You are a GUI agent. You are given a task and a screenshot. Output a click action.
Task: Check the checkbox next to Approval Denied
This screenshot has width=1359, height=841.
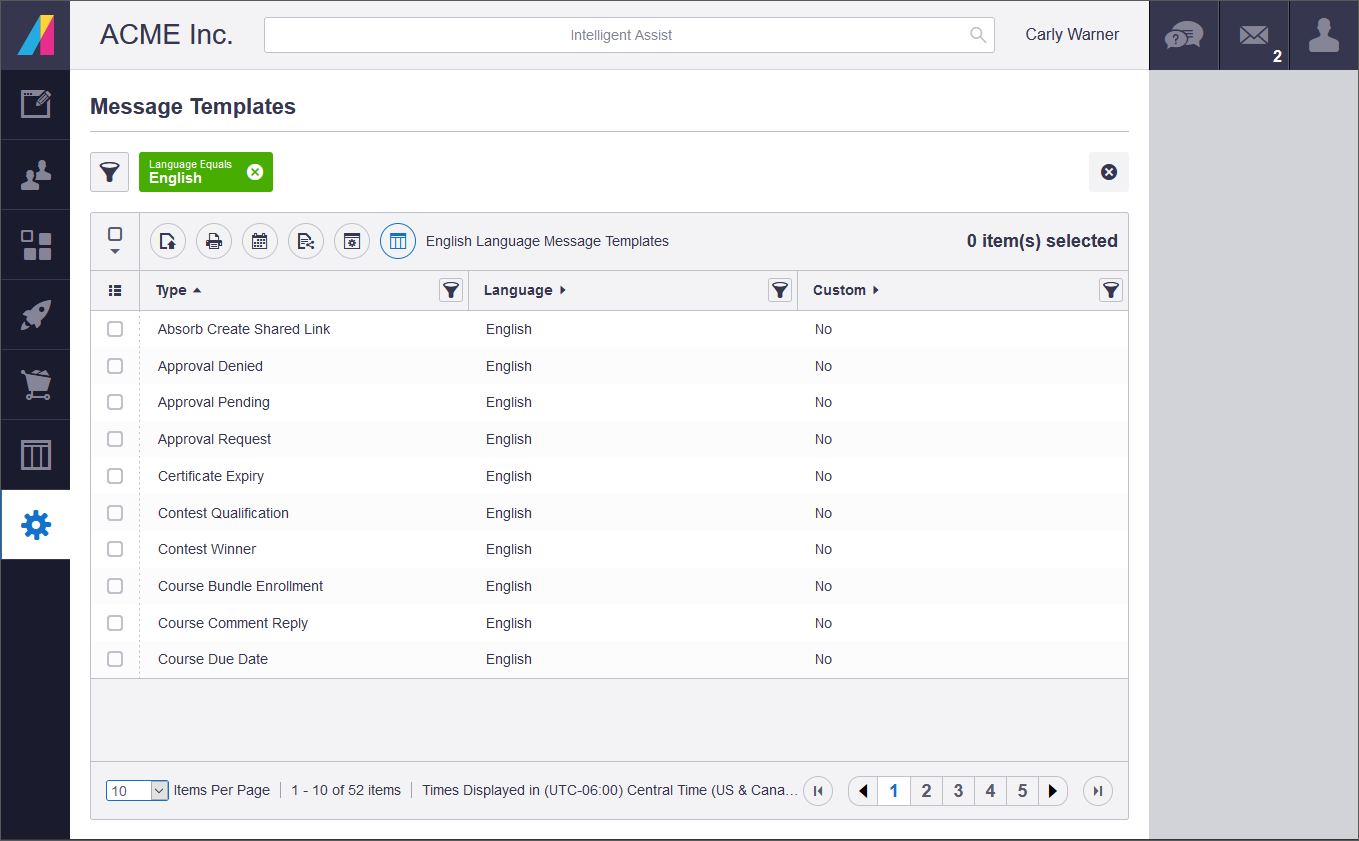(115, 365)
